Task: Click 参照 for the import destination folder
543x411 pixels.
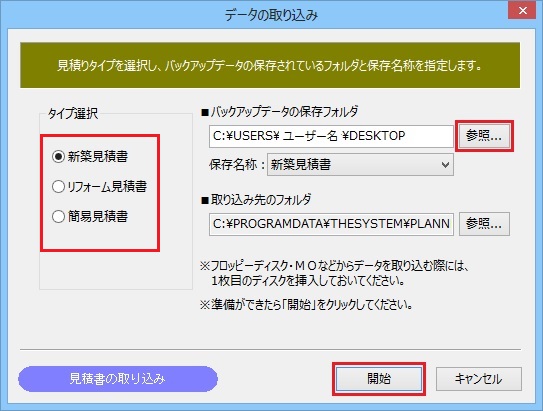Action: tap(484, 224)
